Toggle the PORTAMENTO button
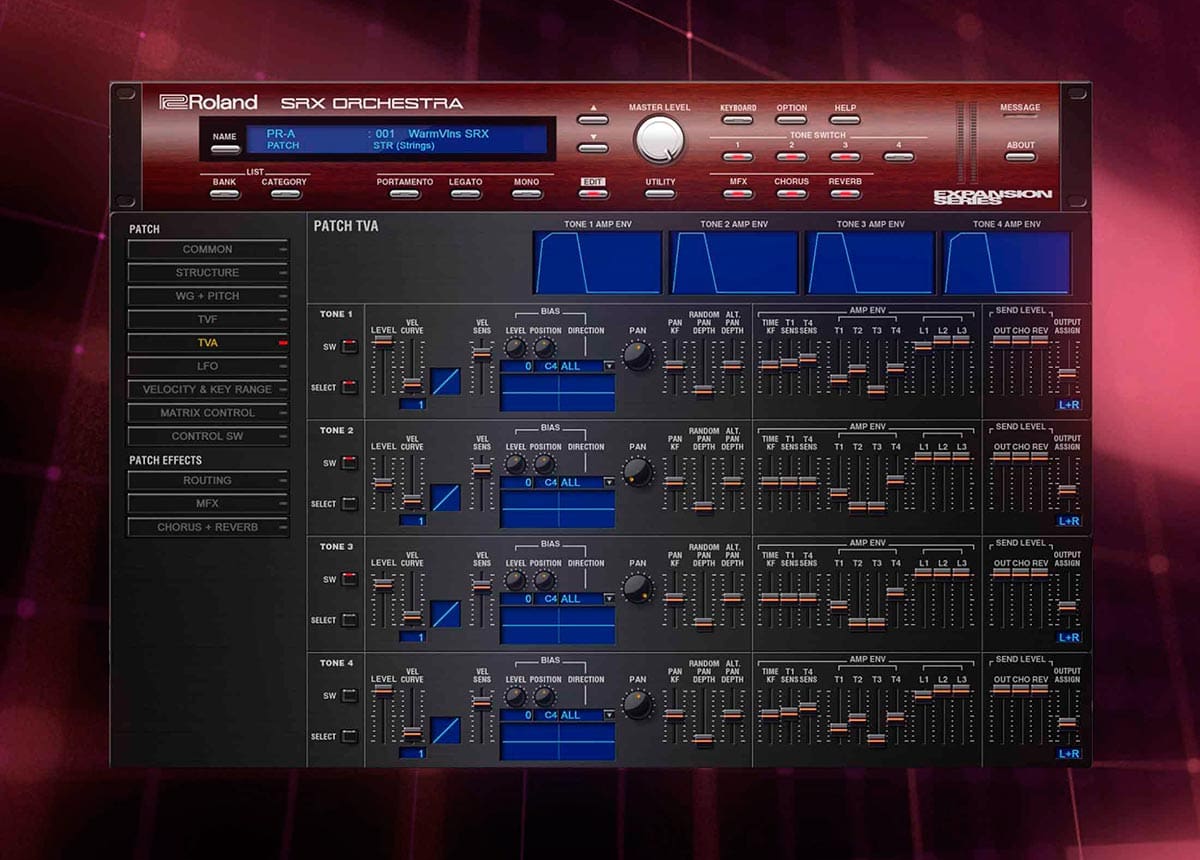Image resolution: width=1200 pixels, height=860 pixels. (x=405, y=194)
